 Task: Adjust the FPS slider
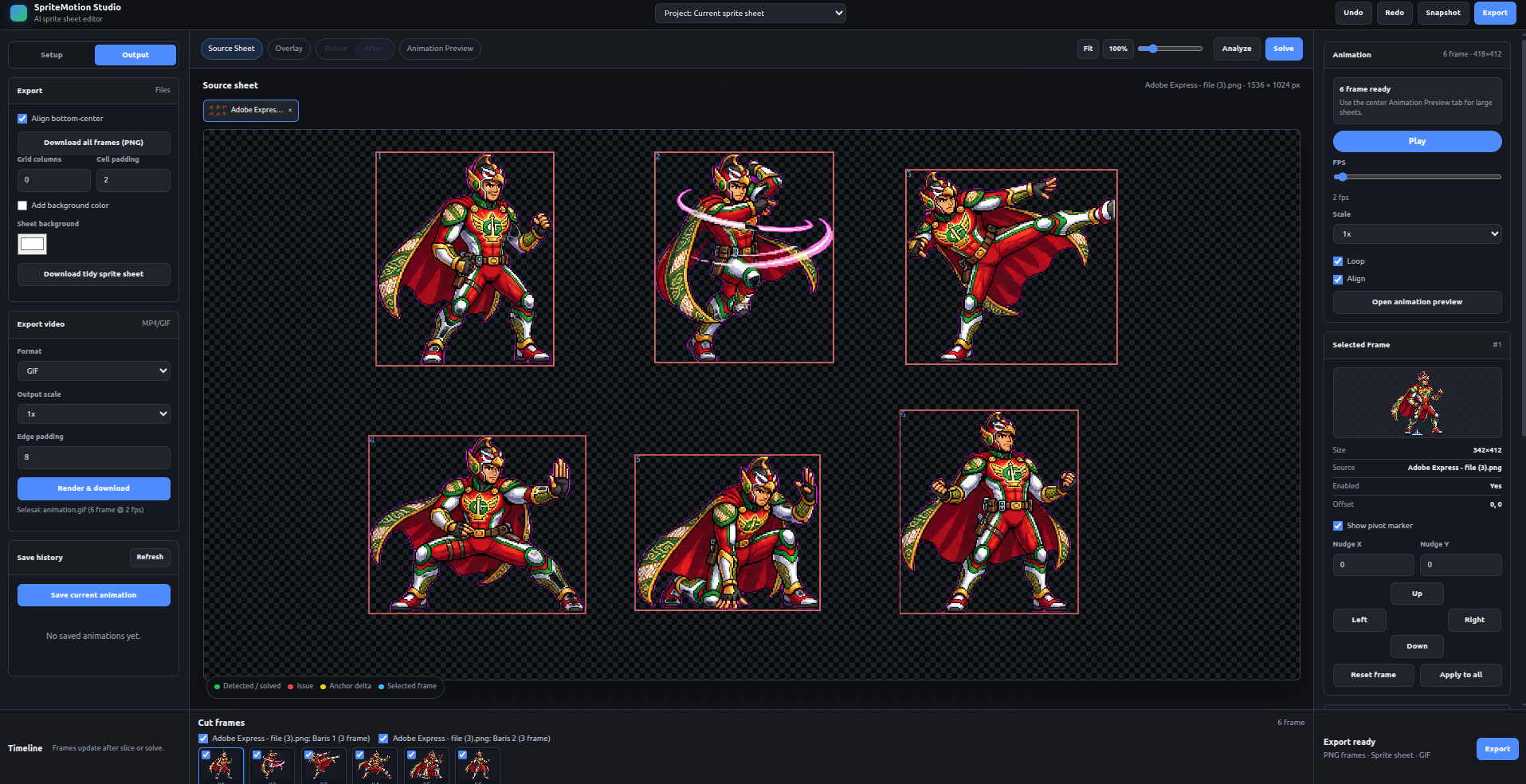1417,177
